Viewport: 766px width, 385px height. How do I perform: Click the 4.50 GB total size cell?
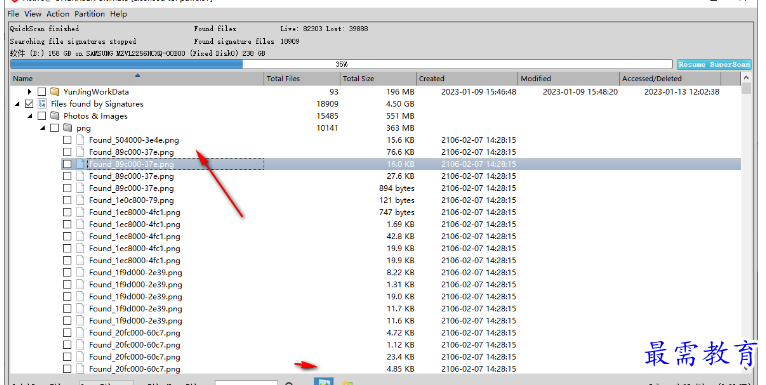400,104
